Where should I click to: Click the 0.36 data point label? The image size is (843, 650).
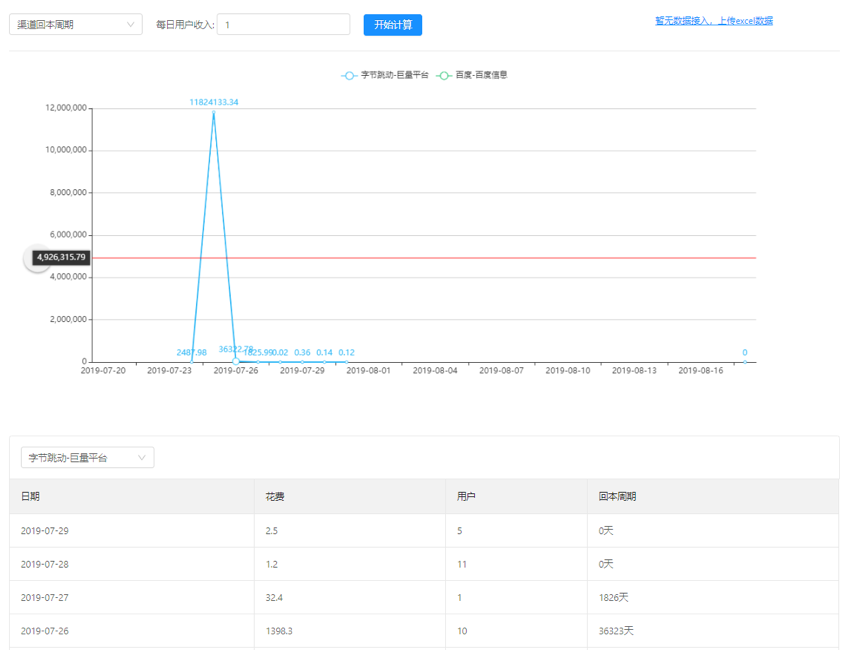(302, 353)
